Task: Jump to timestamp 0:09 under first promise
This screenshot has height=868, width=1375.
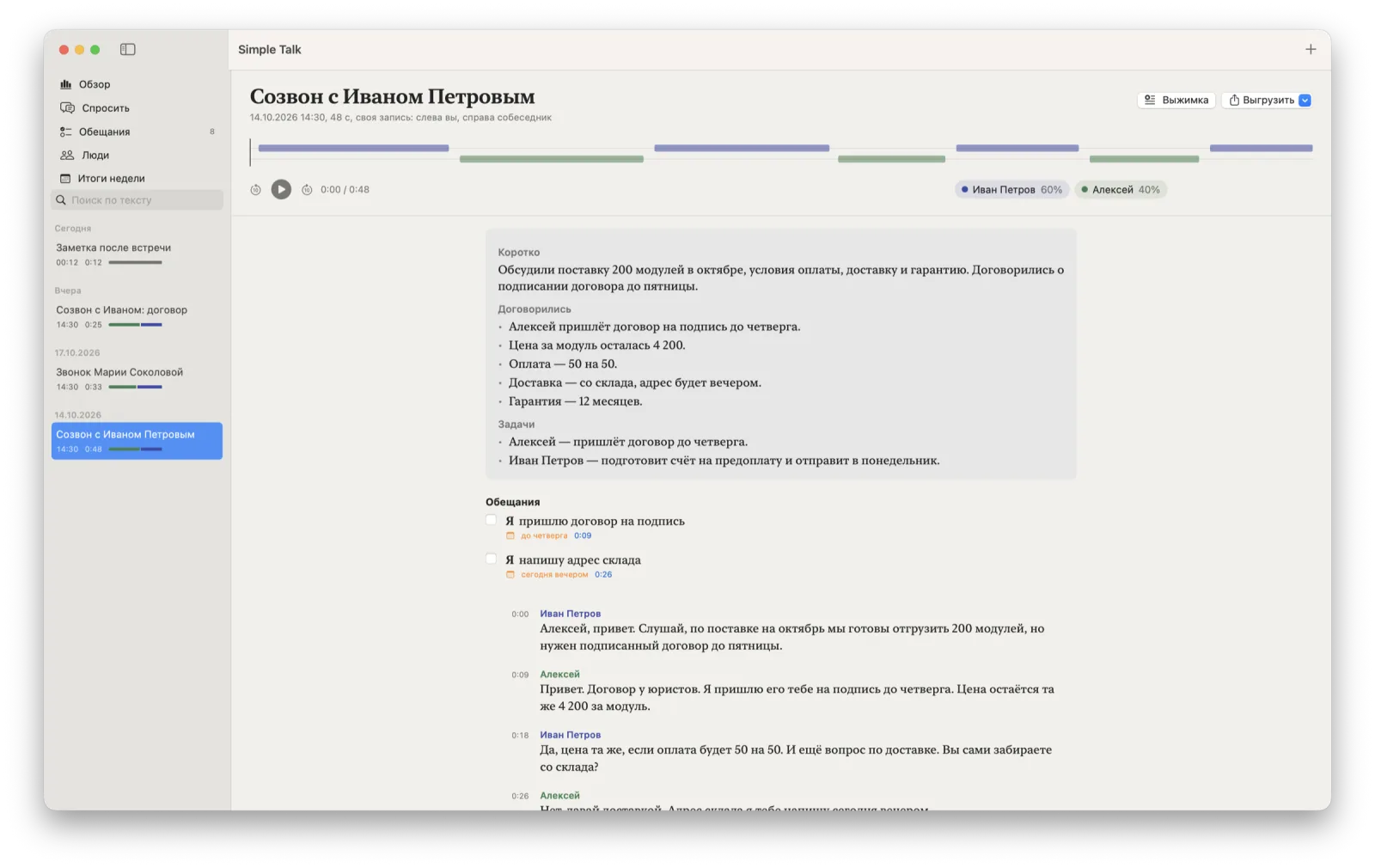Action: (x=583, y=535)
